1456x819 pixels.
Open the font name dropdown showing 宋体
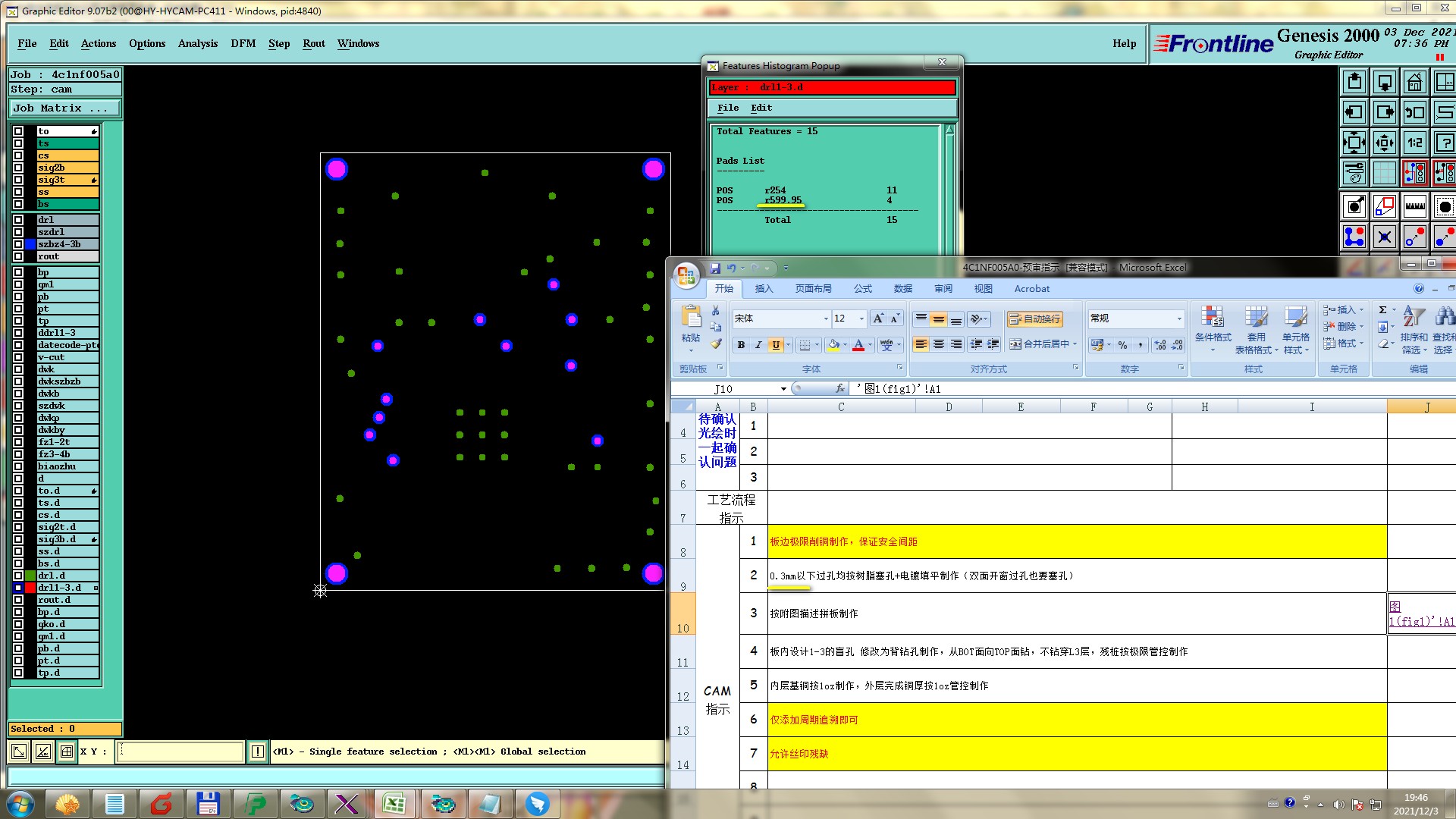tap(825, 318)
